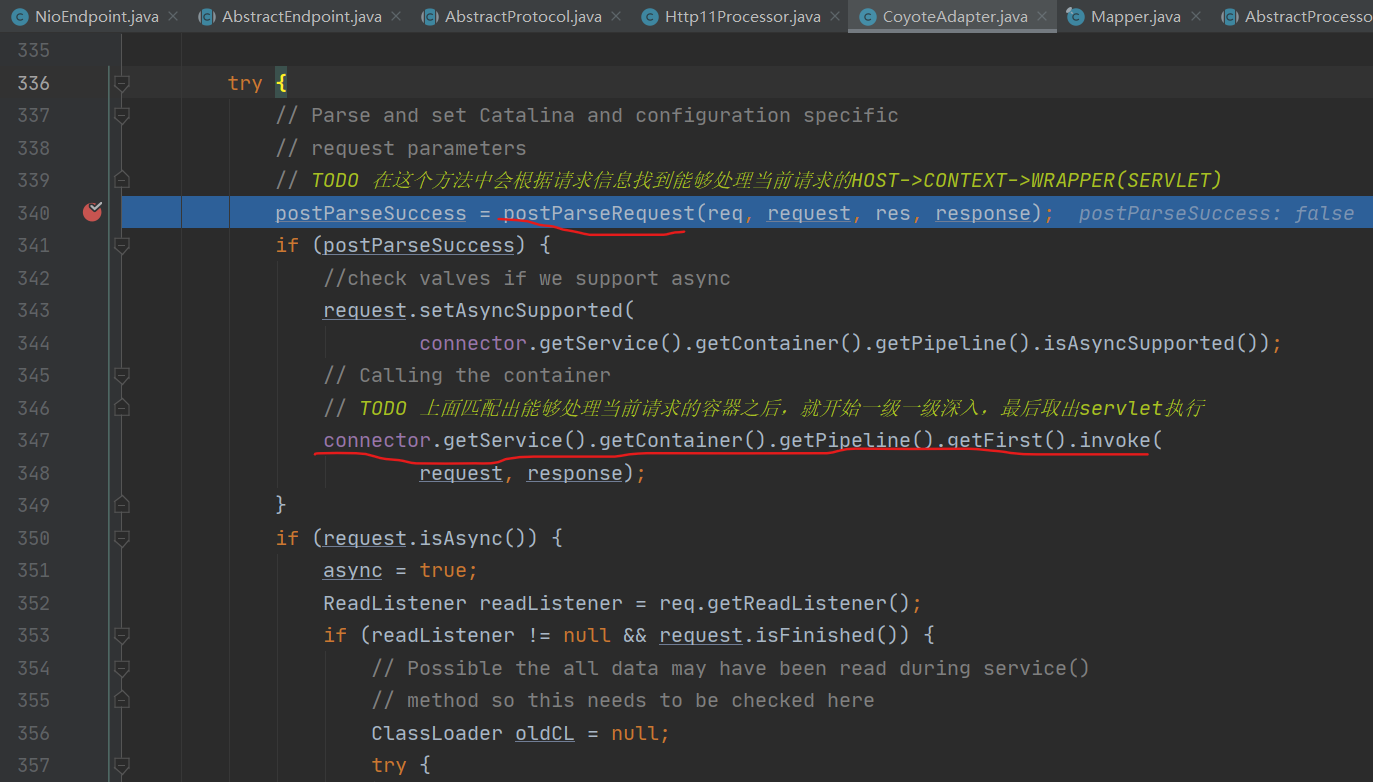
Task: Click the inline hint postParseSuccess: false
Action: (1216, 213)
